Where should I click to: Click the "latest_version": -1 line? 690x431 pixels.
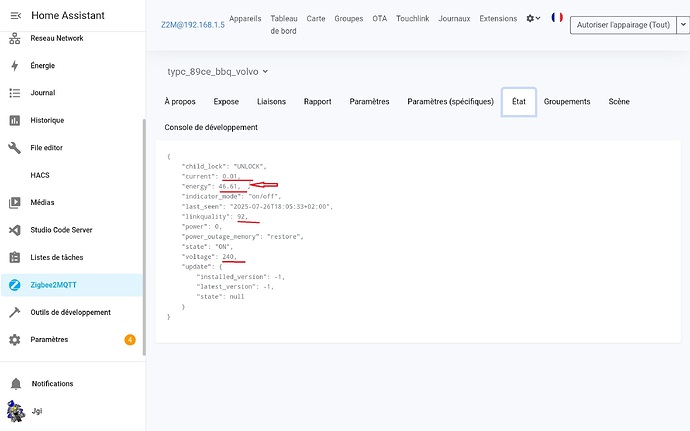tap(235, 287)
